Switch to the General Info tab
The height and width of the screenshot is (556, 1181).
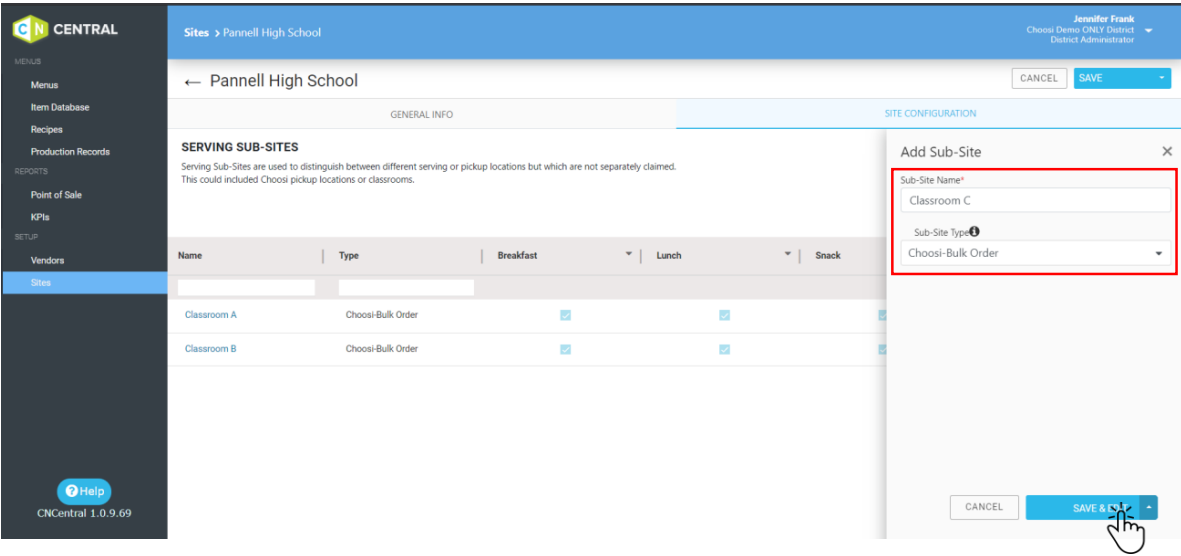click(x=422, y=115)
